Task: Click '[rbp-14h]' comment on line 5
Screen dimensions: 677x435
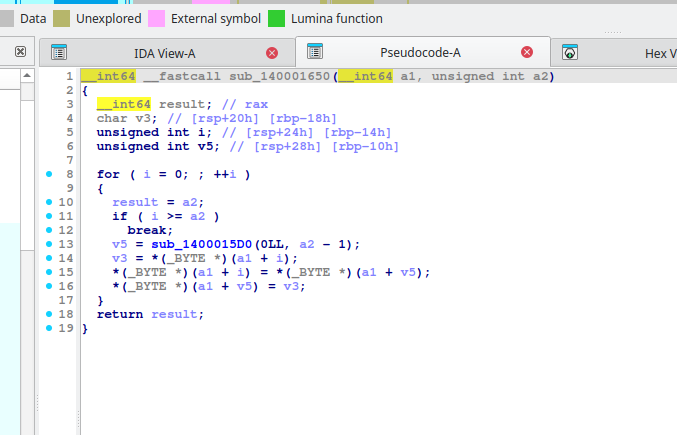Action: (x=357, y=132)
